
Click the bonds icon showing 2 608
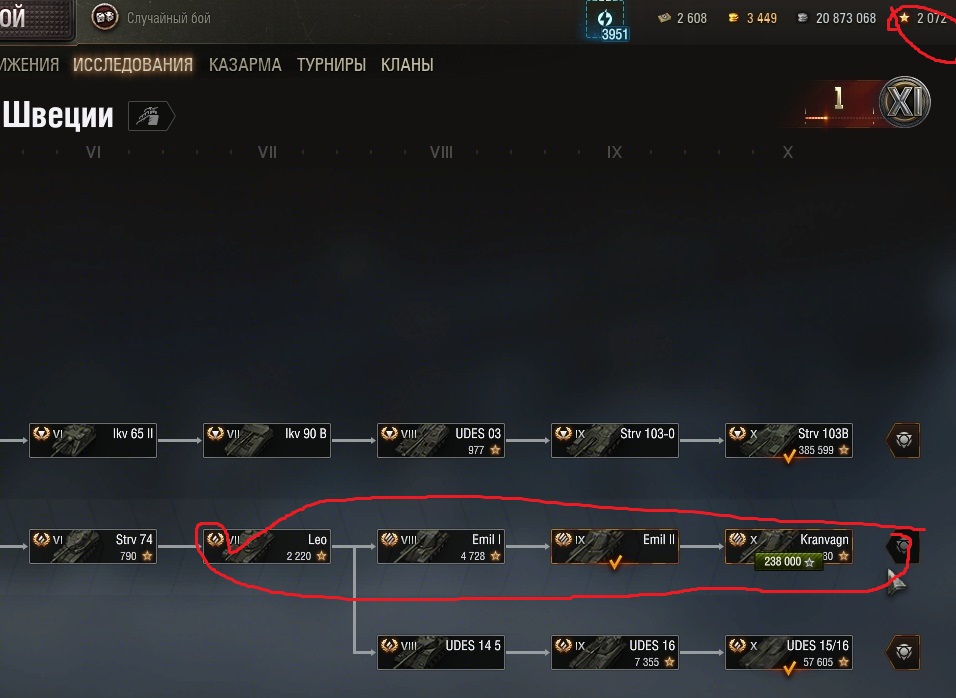pos(682,18)
